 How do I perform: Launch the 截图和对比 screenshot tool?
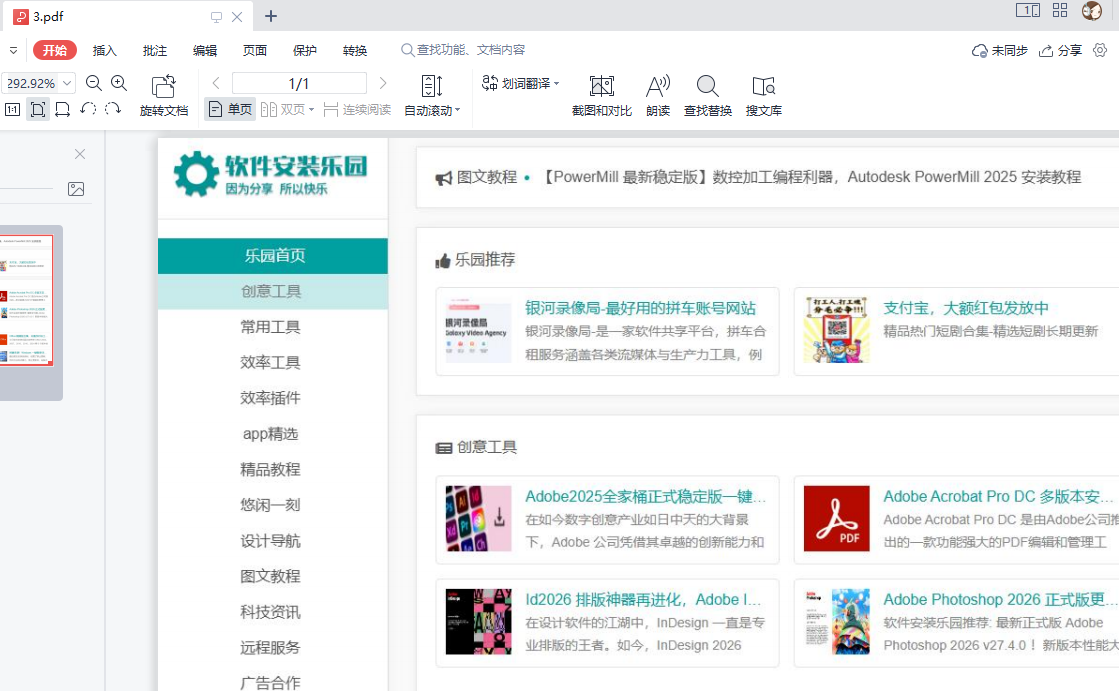click(601, 96)
